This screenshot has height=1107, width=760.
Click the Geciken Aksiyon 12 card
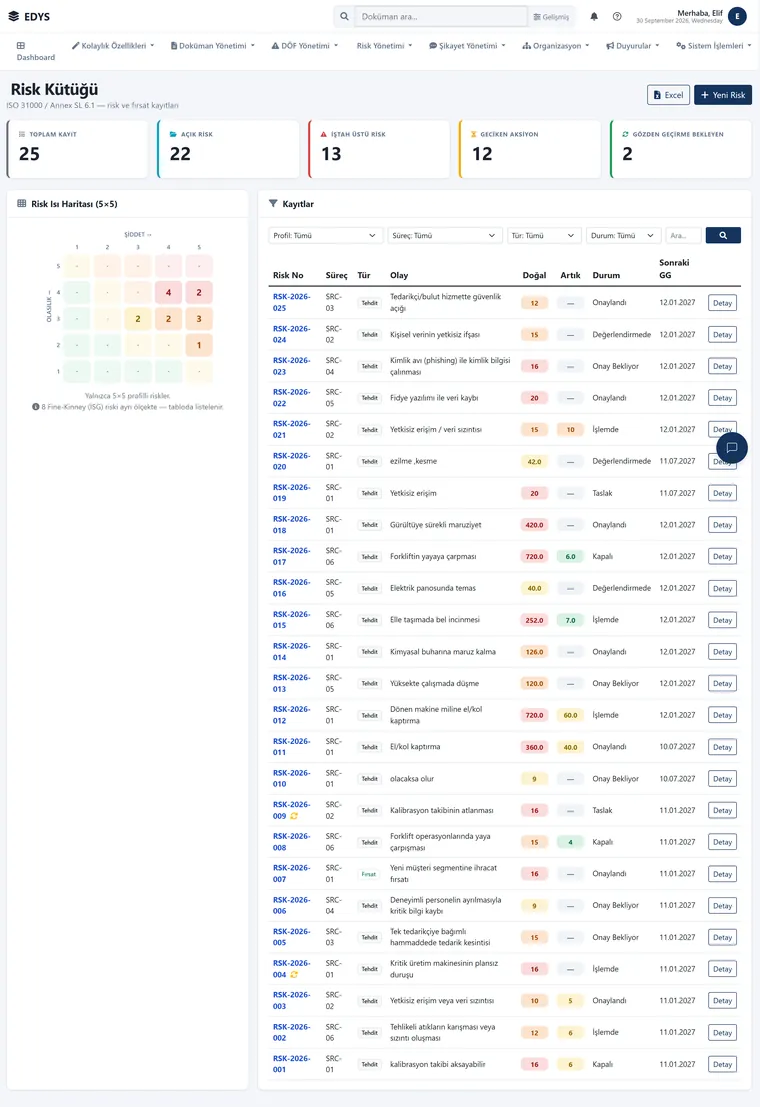point(530,149)
